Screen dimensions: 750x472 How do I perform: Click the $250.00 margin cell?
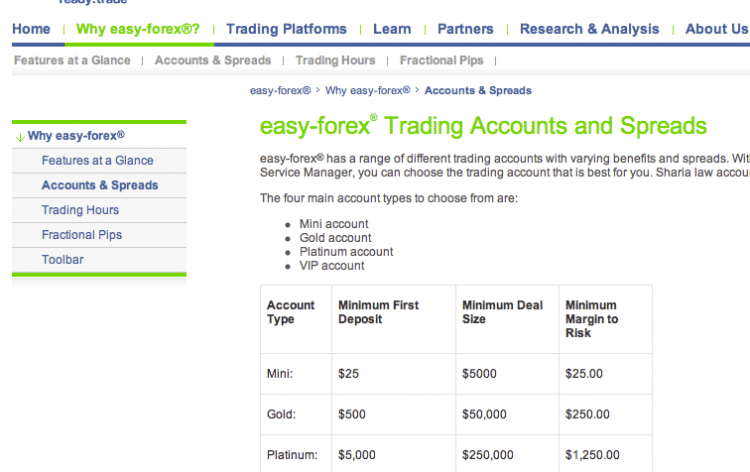tap(587, 414)
